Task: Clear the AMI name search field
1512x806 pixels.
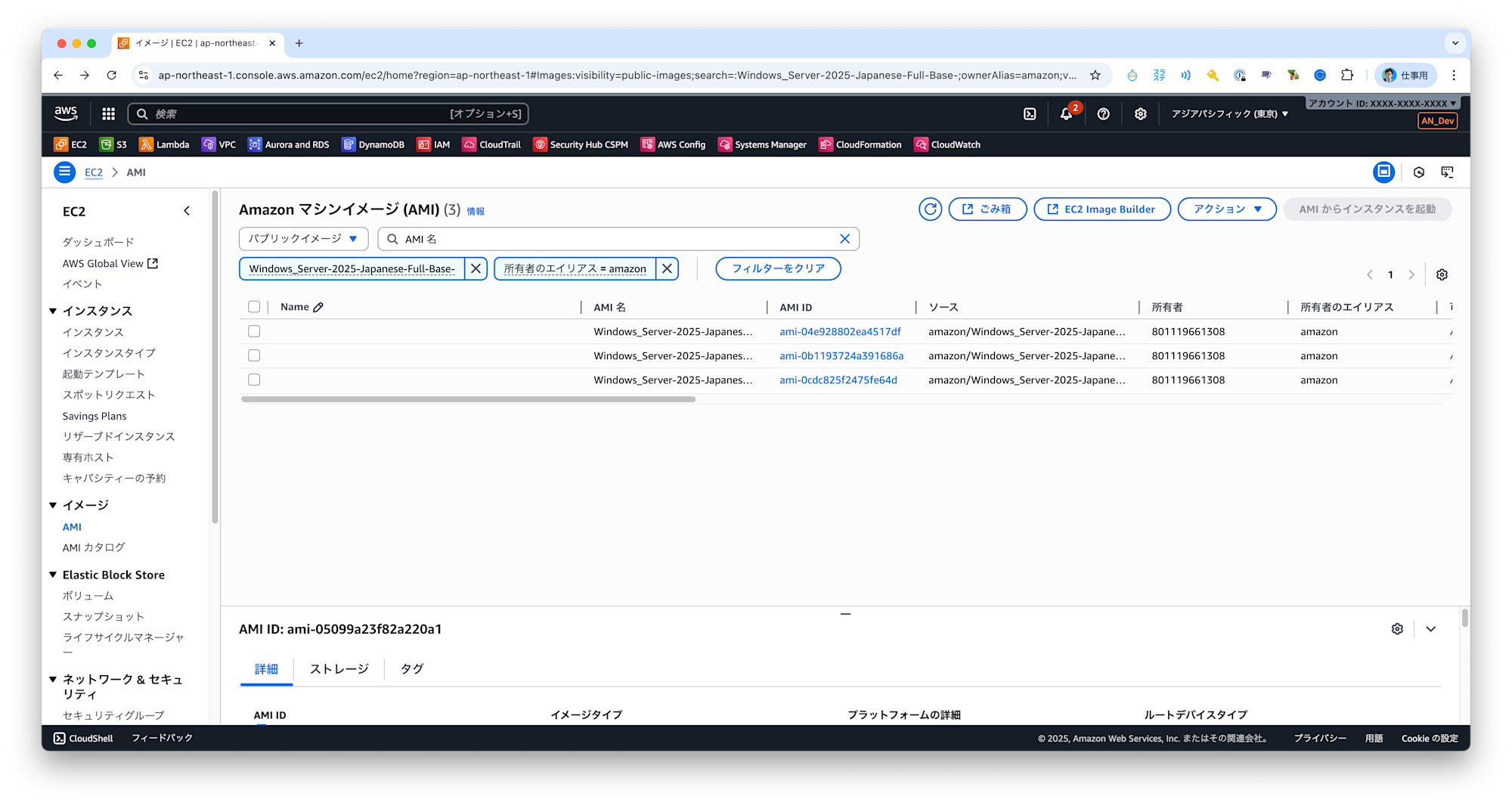Action: click(x=844, y=239)
